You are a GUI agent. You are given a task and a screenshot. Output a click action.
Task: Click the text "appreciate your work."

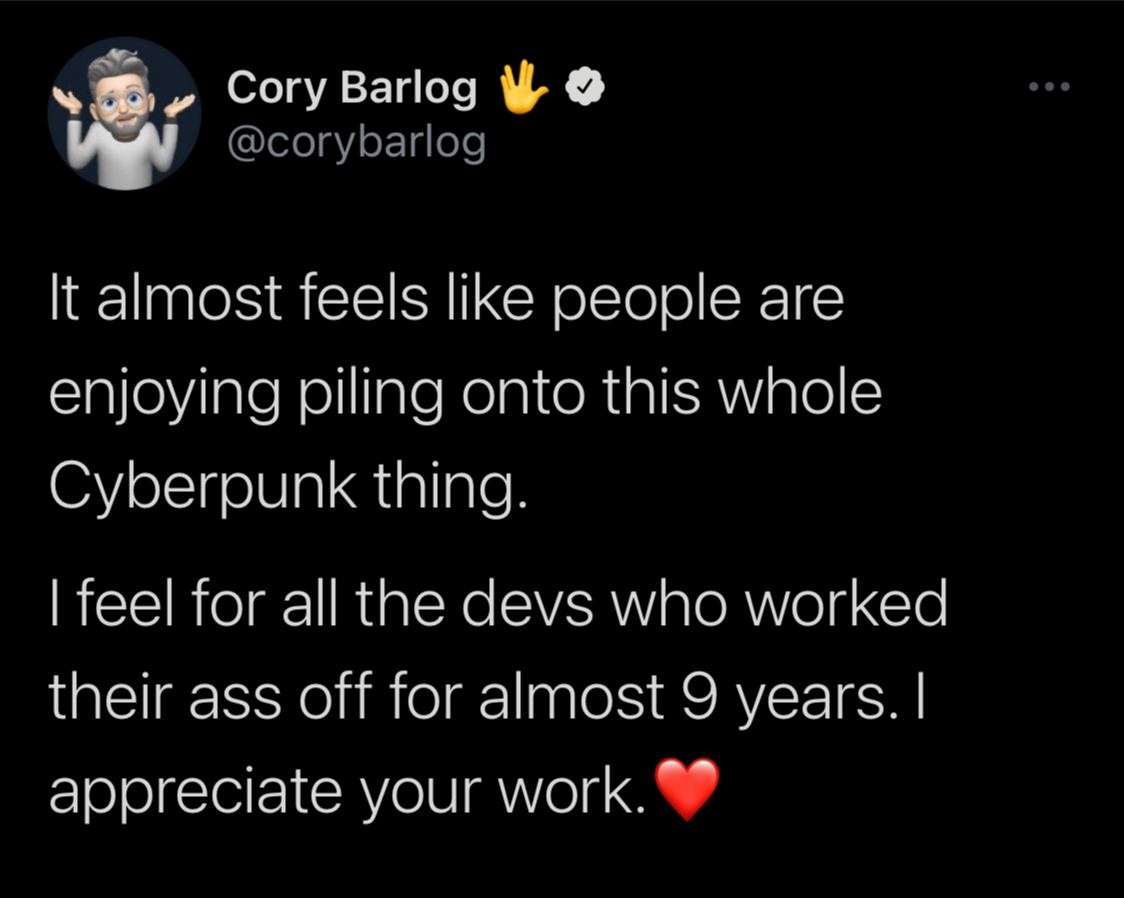[x=347, y=790]
